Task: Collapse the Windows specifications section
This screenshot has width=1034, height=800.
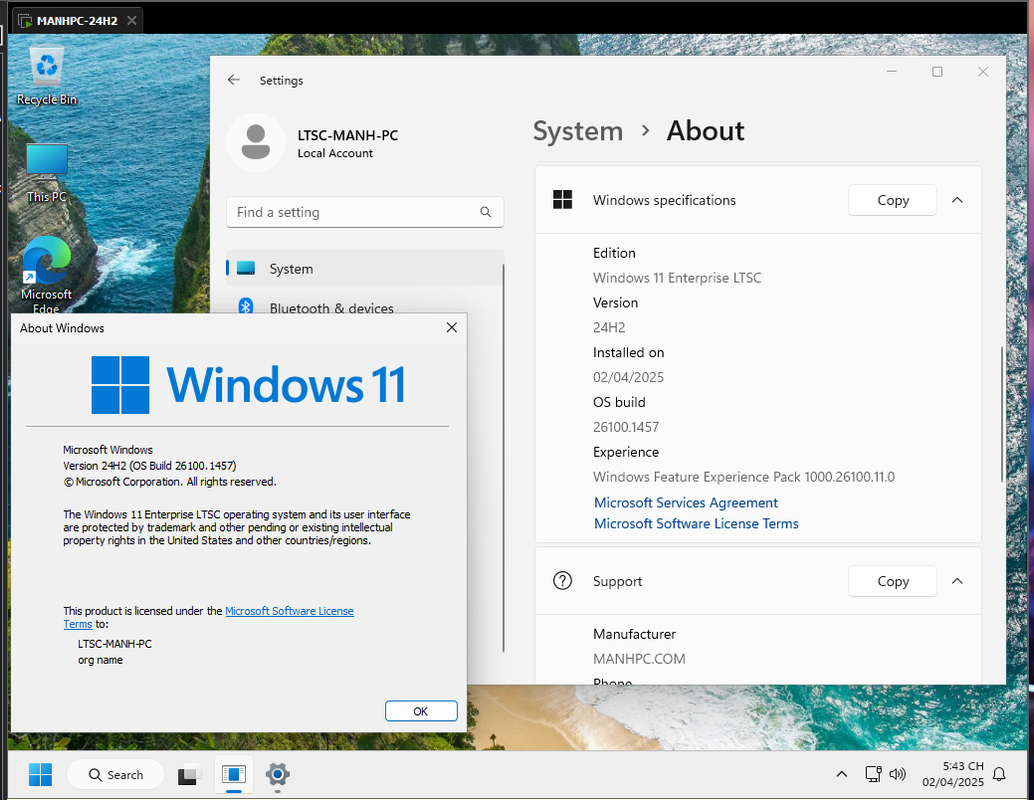Action: point(958,200)
